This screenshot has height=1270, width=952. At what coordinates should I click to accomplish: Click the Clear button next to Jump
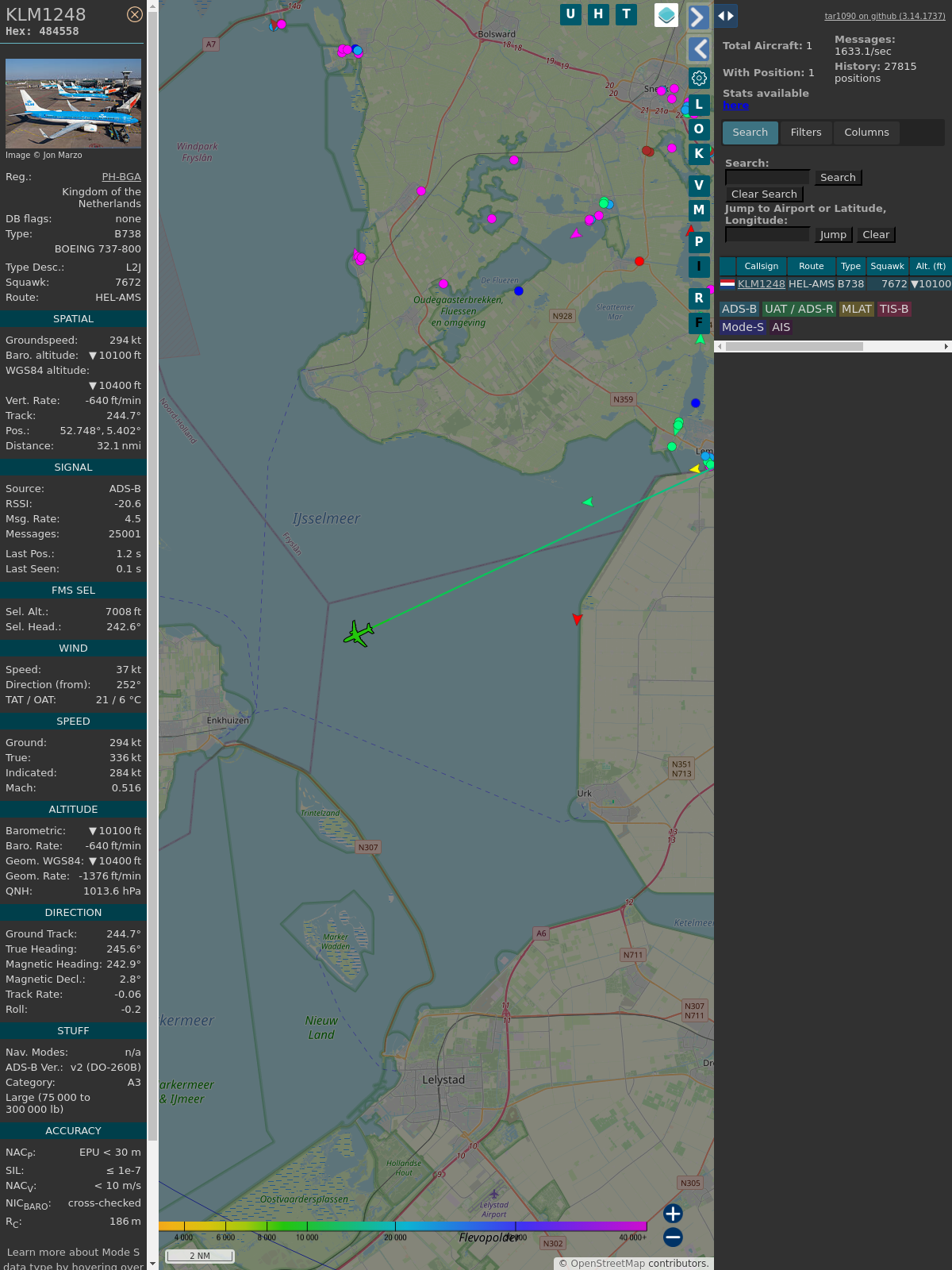click(876, 235)
